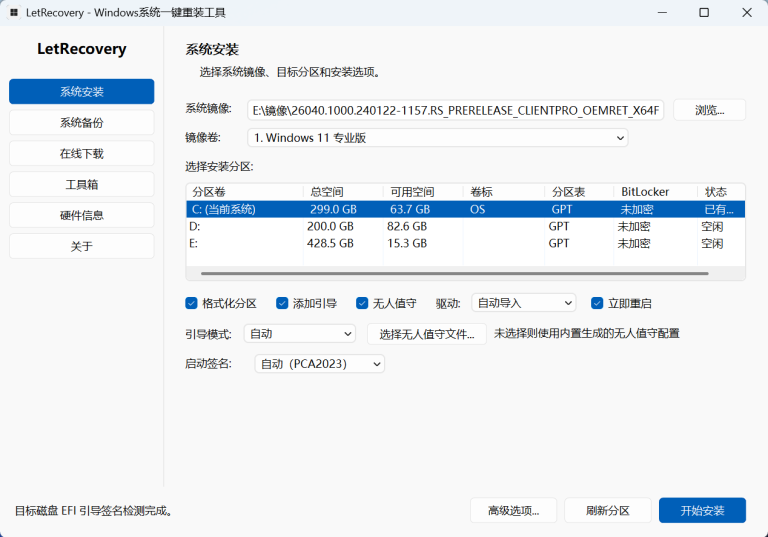Disable the 无人值守 checkbox
The width and height of the screenshot is (768, 537).
pos(362,303)
